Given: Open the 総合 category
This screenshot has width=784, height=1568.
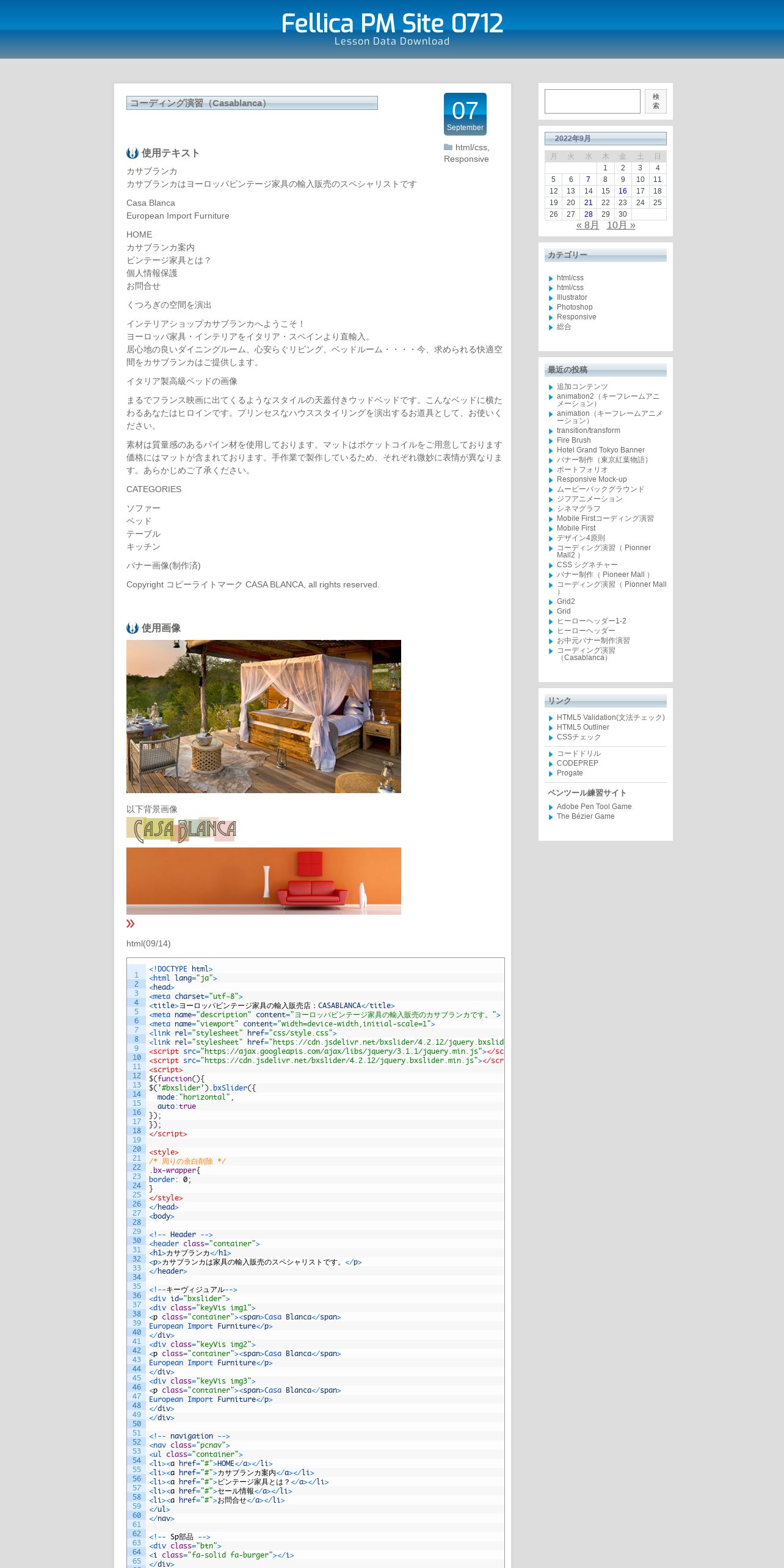Looking at the screenshot, I should [564, 327].
